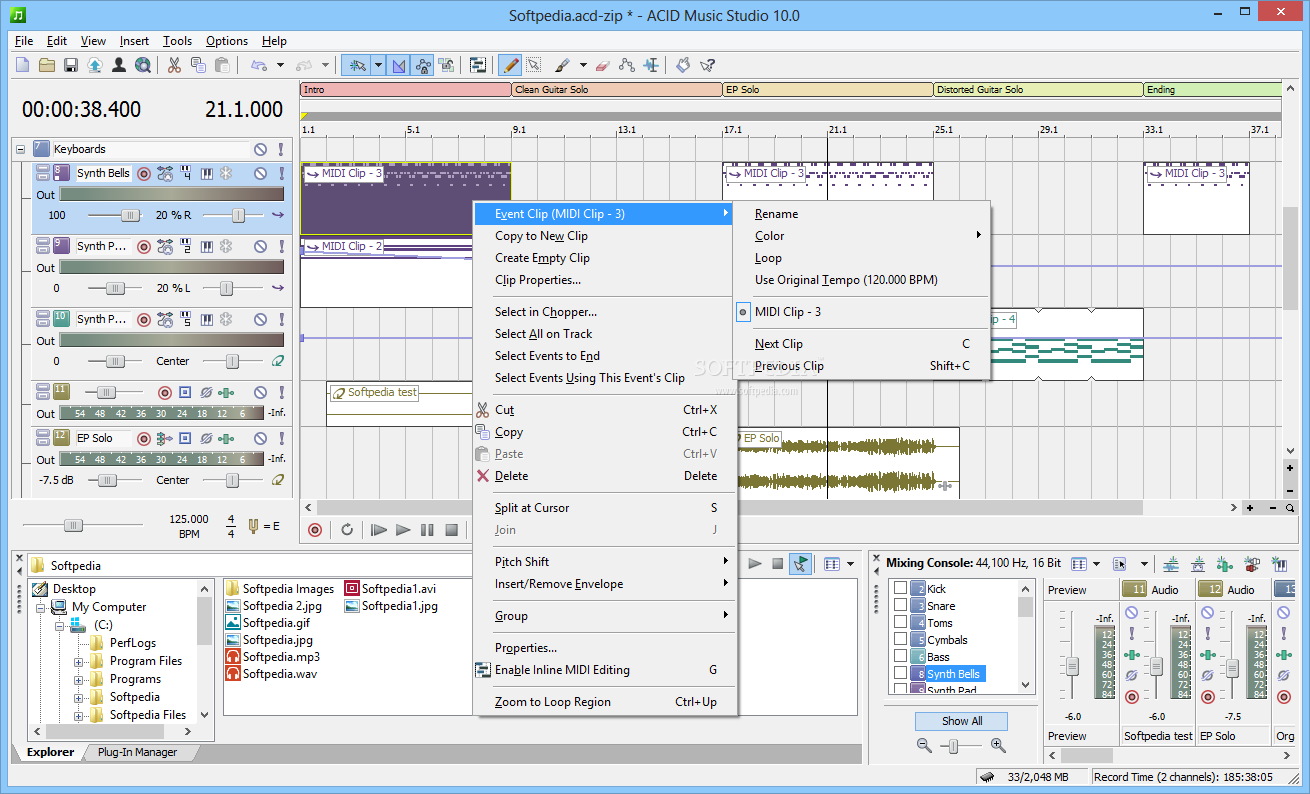1310x794 pixels.
Task: Collapse the Keyboards folder track
Action: point(19,149)
